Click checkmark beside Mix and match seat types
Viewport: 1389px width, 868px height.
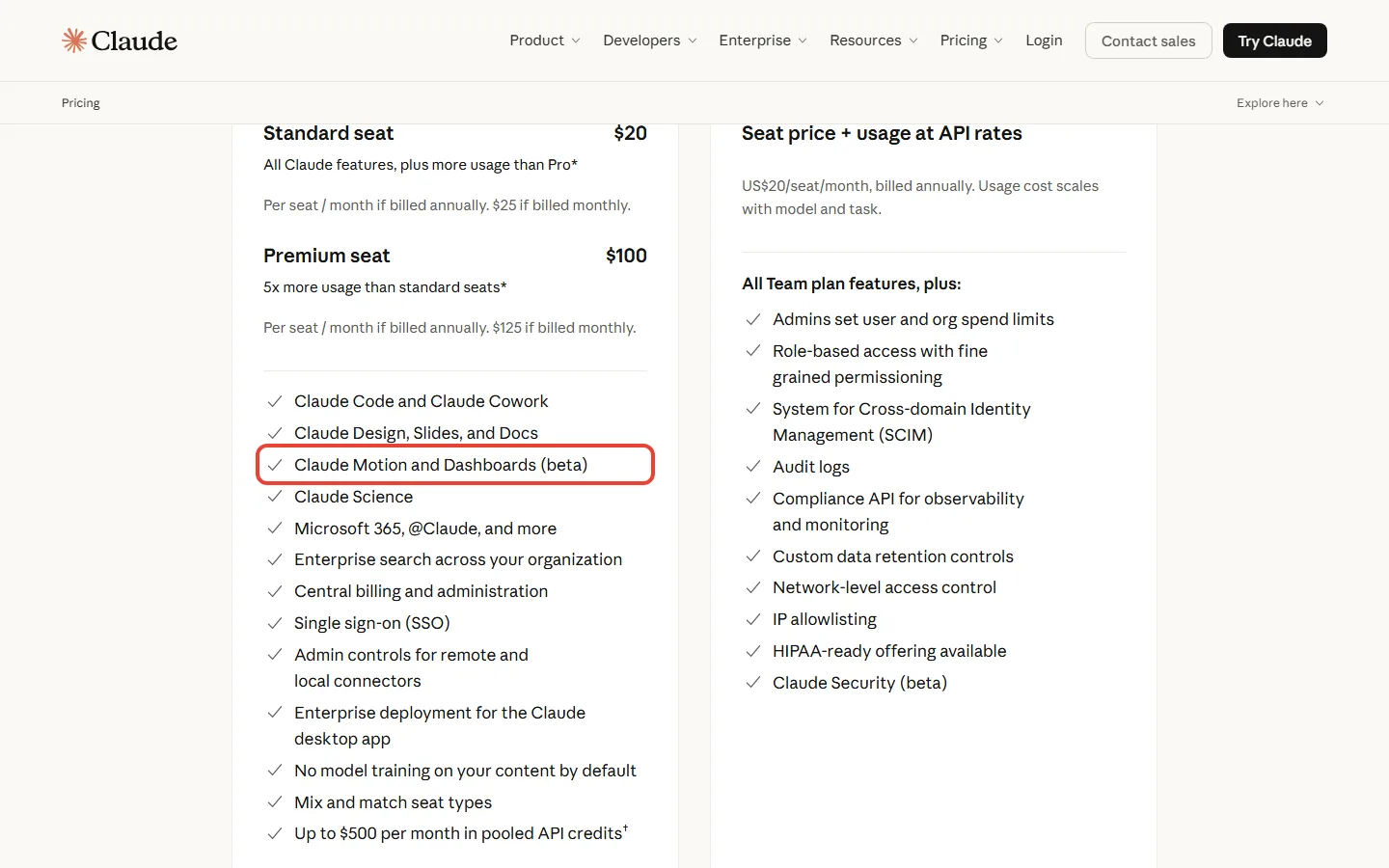tap(275, 802)
